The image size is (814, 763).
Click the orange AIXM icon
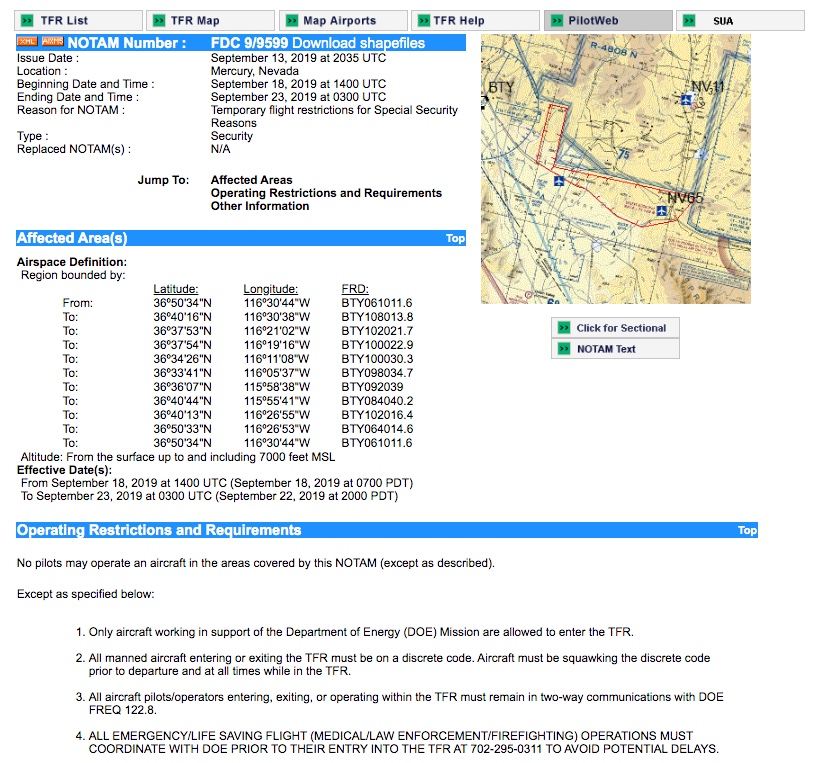tap(52, 42)
